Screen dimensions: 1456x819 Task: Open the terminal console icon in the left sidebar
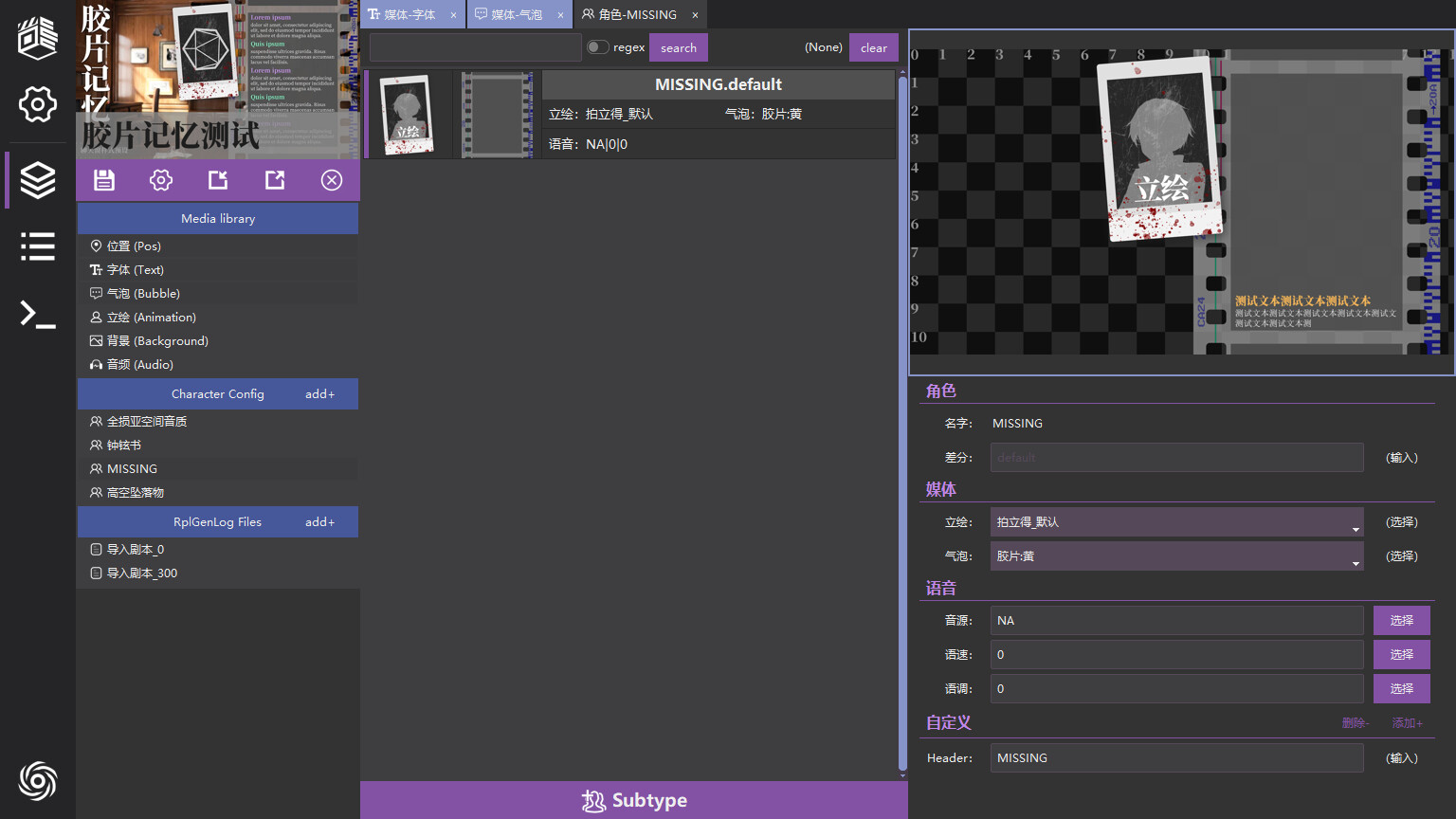(x=37, y=315)
